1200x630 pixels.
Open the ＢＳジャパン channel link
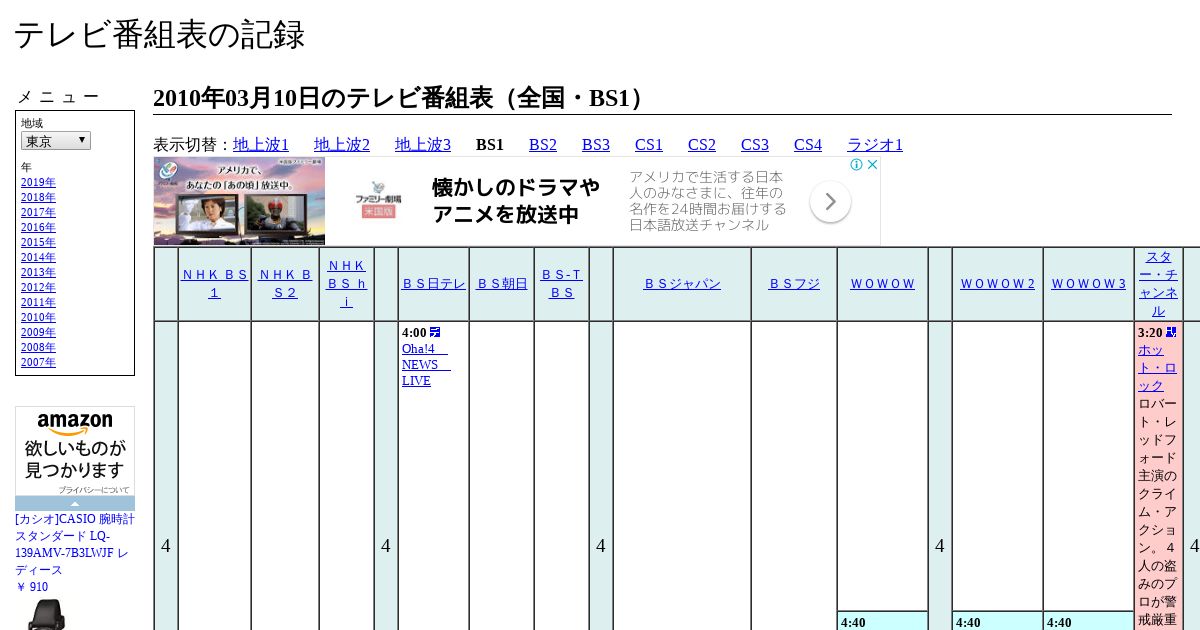click(682, 284)
